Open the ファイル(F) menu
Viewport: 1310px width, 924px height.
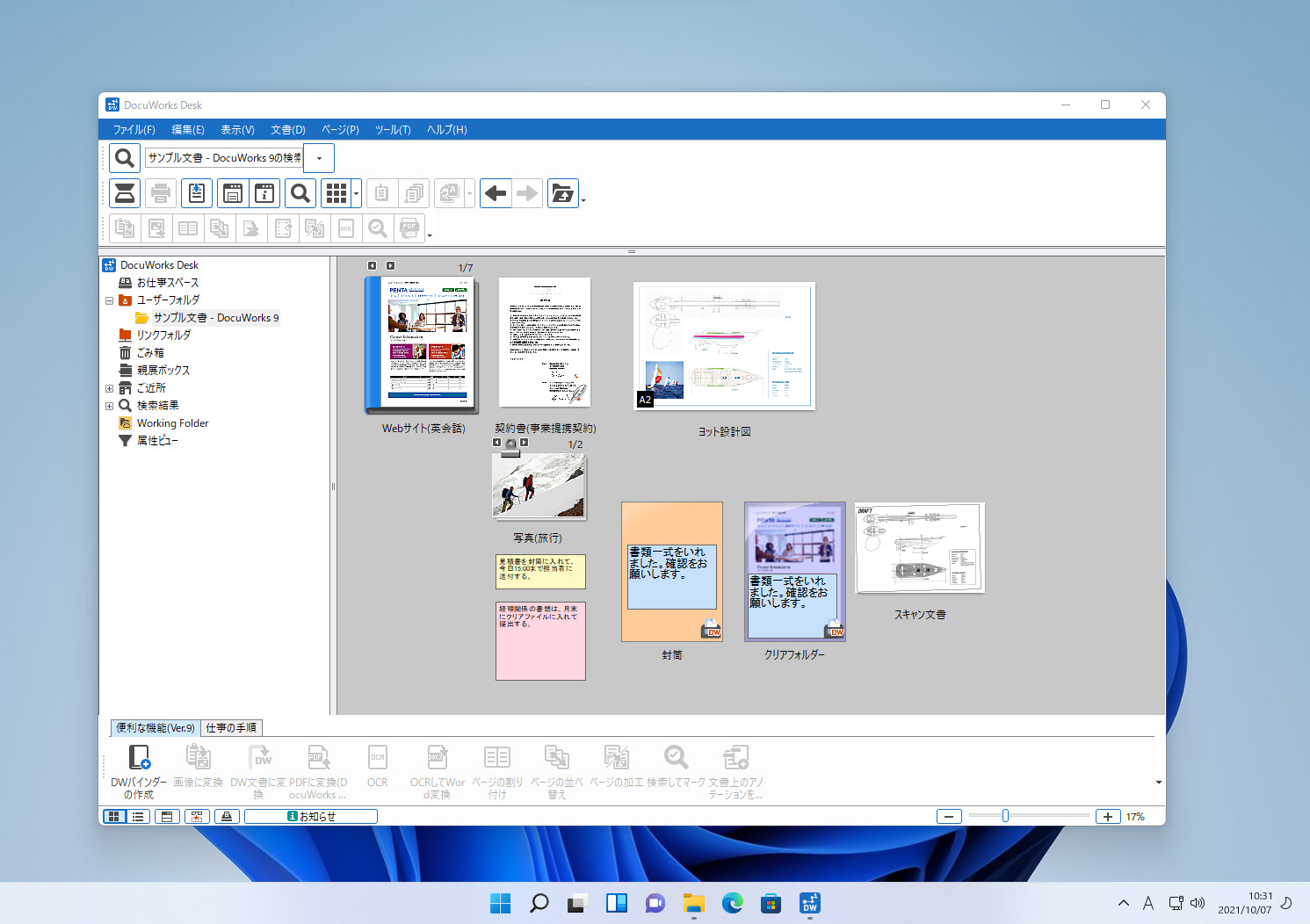134,129
